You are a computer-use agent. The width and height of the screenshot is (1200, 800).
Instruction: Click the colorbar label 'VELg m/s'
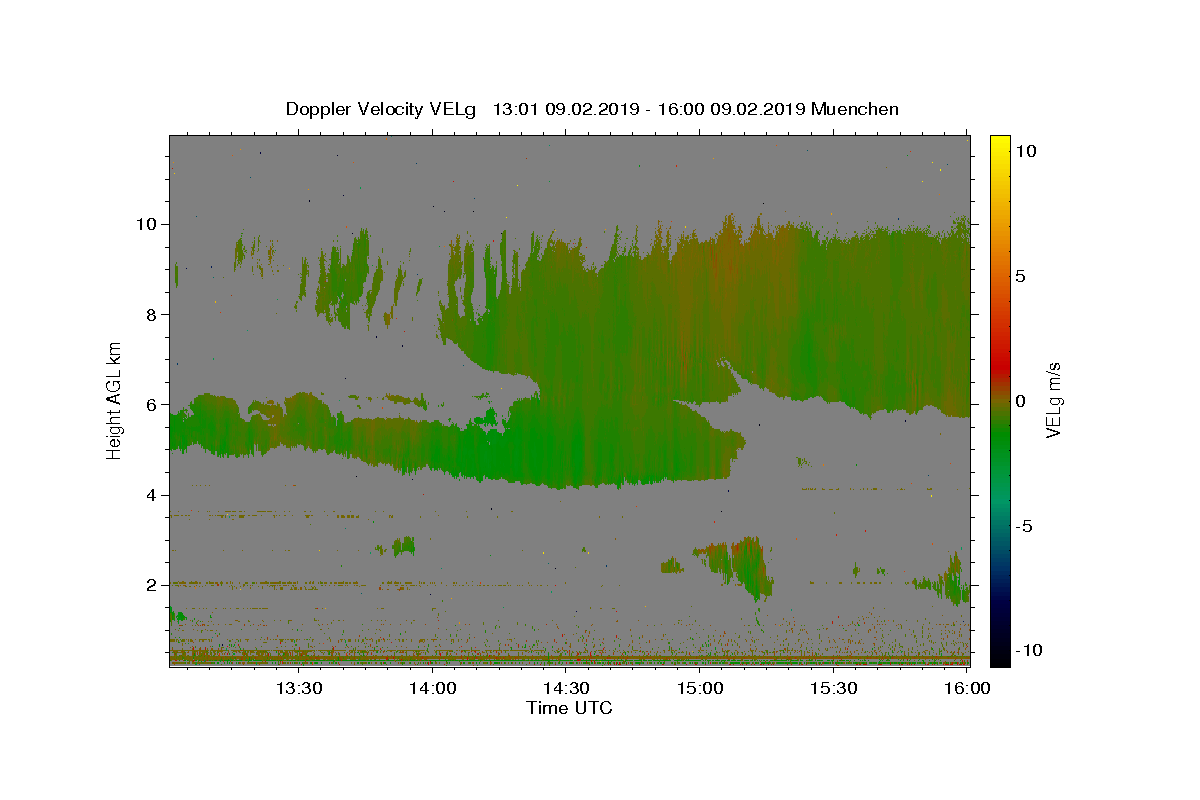pyautogui.click(x=1053, y=401)
